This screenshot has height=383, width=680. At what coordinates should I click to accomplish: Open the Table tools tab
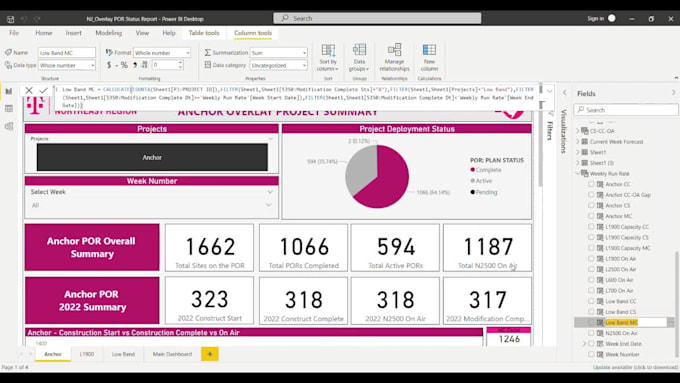point(204,33)
